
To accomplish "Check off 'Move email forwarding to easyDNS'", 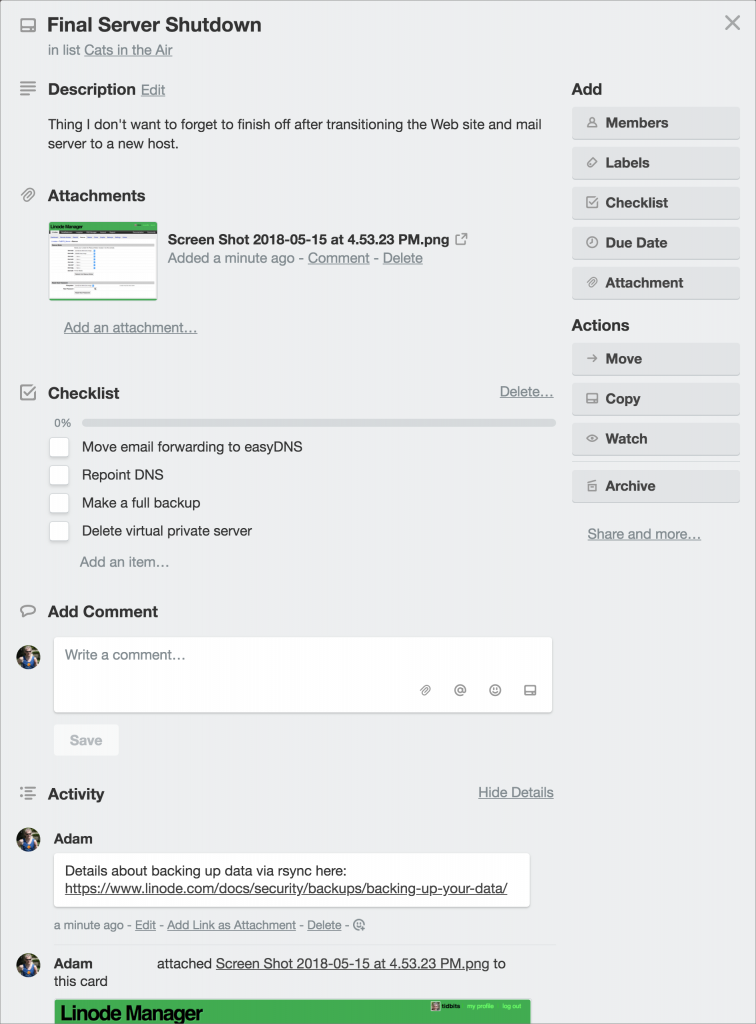I will pos(59,447).
